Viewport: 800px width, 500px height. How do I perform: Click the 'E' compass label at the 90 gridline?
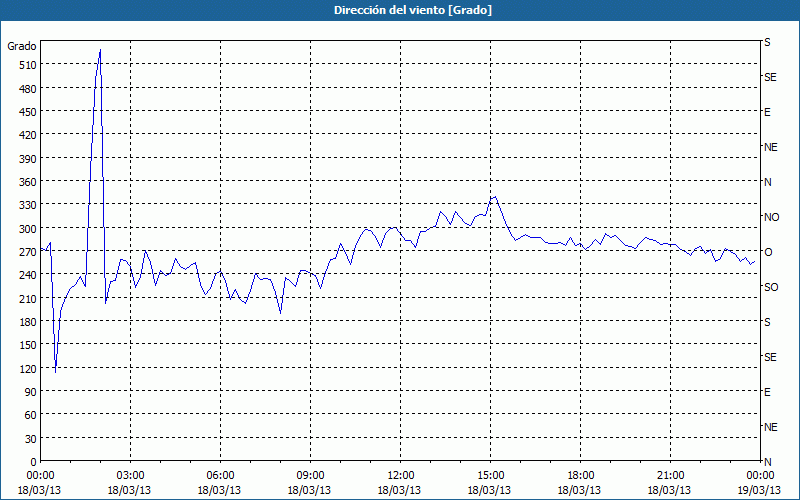click(x=767, y=392)
